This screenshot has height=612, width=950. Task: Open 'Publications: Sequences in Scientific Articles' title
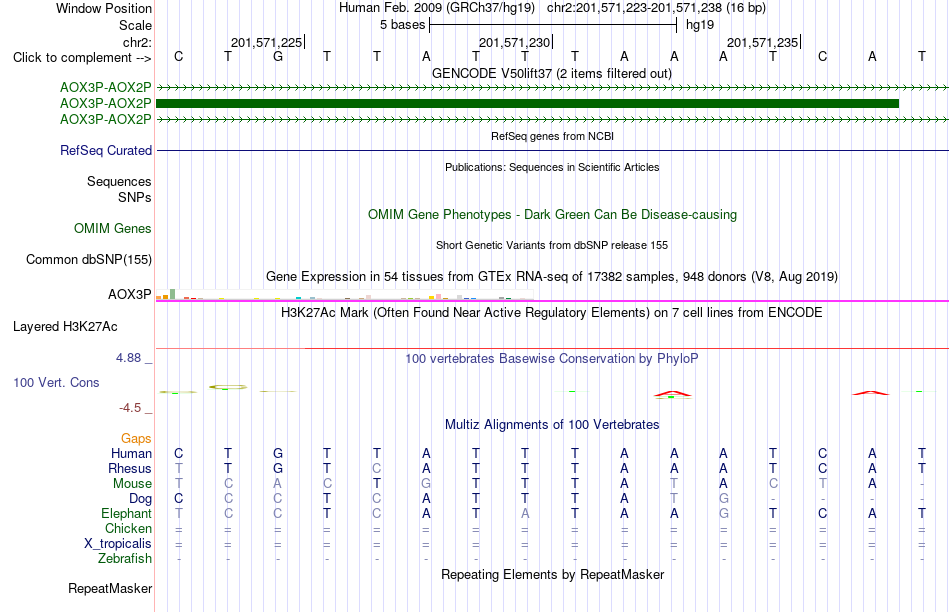(552, 167)
